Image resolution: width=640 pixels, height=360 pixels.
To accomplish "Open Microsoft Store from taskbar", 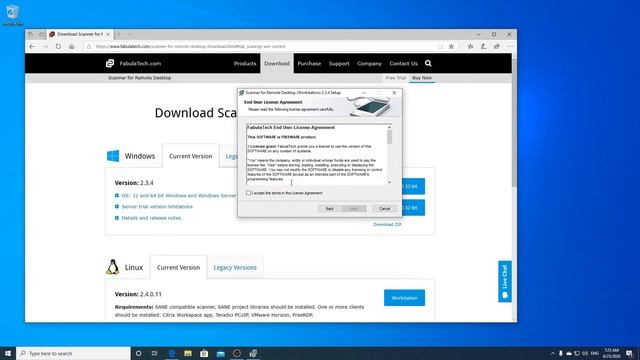I will (x=204, y=353).
